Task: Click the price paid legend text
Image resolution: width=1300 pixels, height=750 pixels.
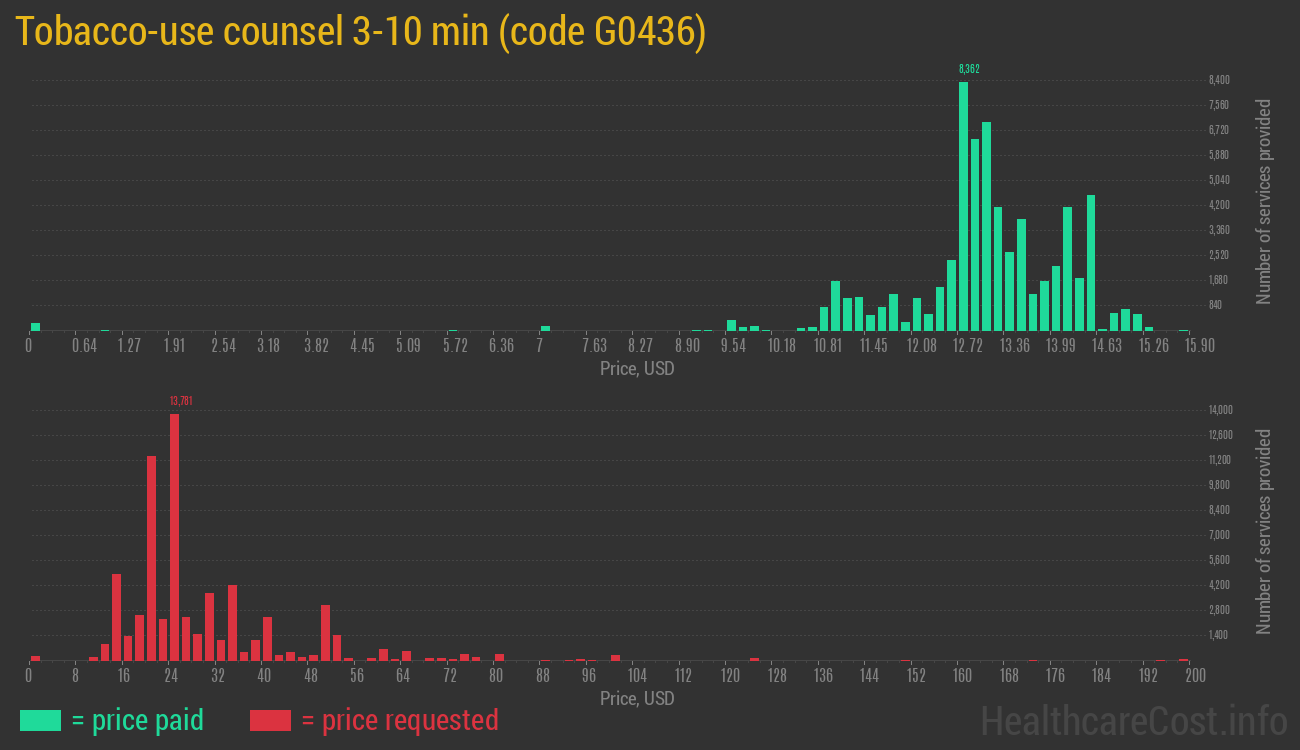Action: click(138, 720)
